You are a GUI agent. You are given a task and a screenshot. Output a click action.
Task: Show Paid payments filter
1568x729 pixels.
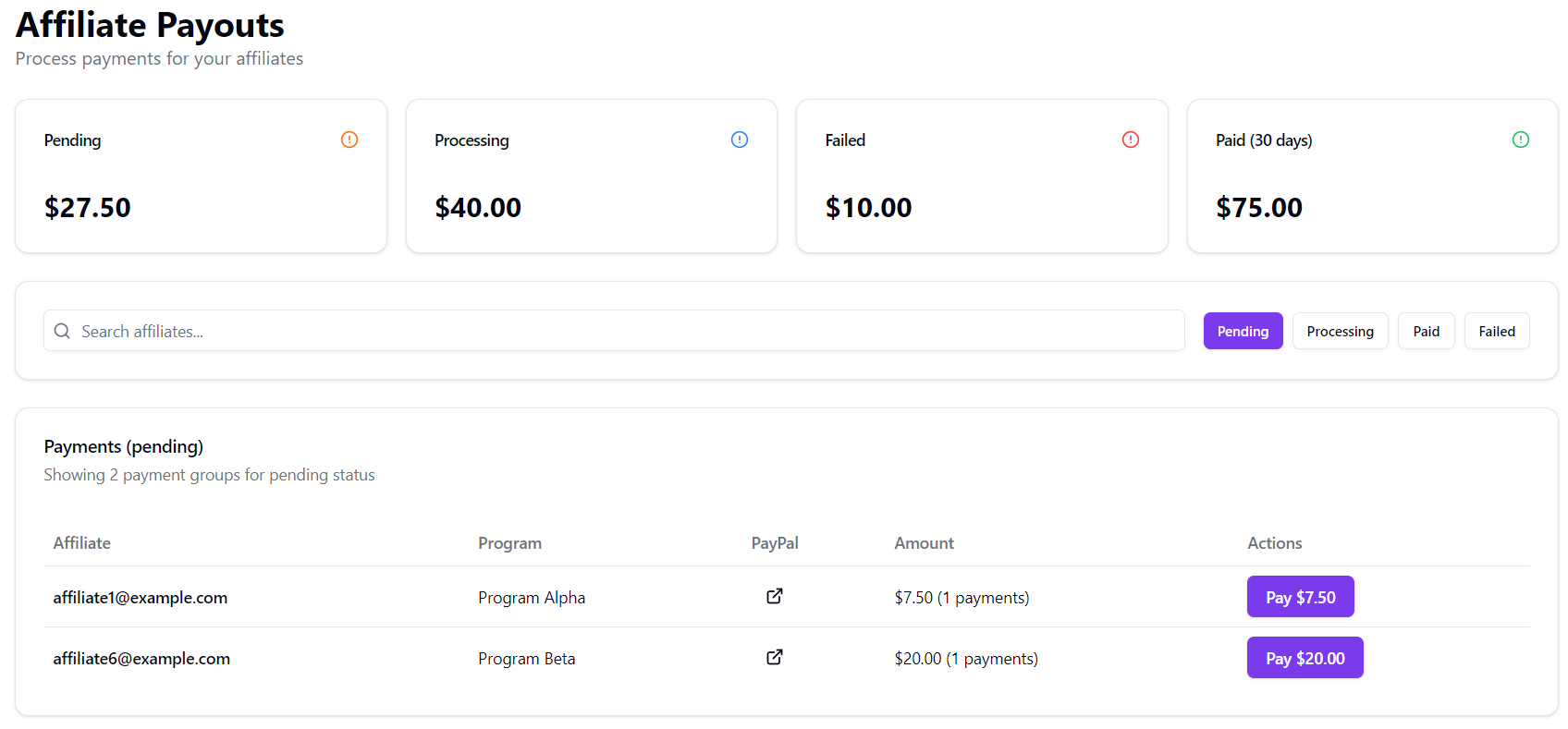(x=1426, y=331)
